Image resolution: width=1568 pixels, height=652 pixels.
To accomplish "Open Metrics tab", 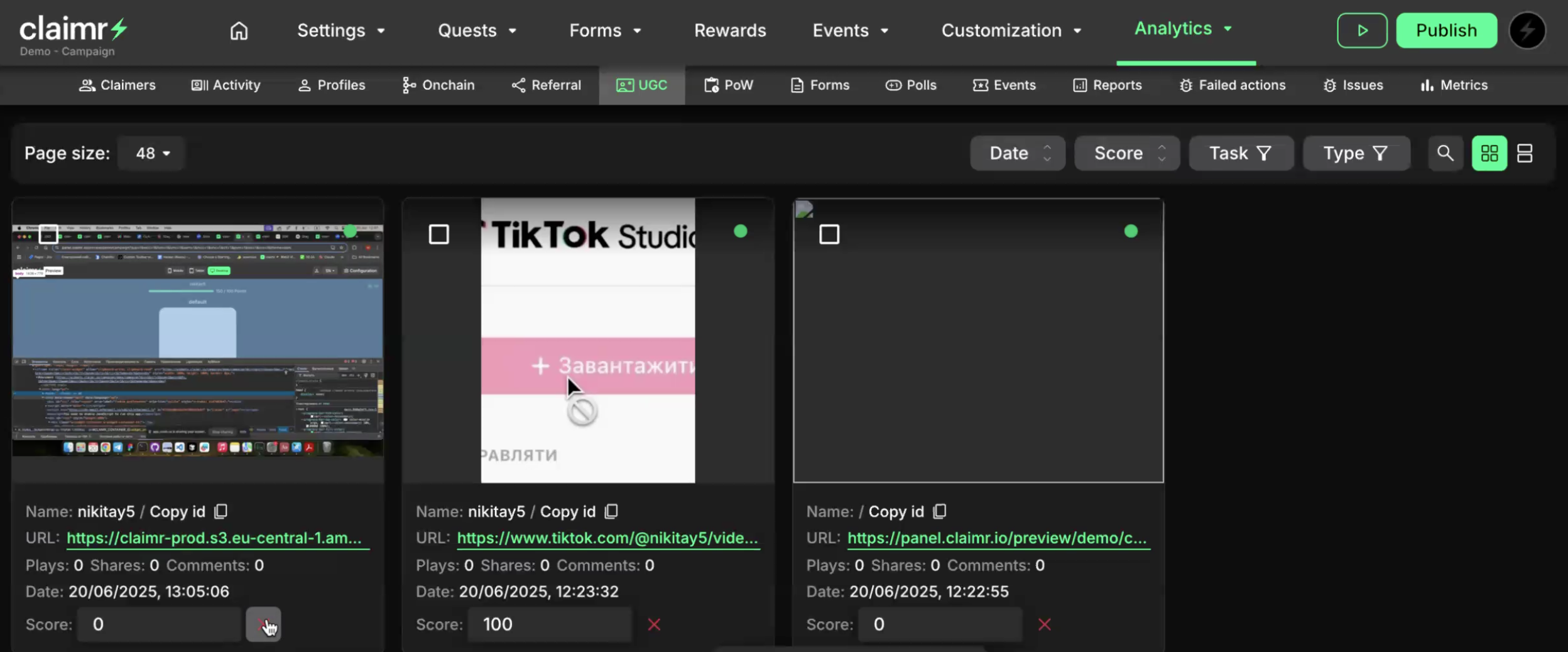I will point(1454,85).
